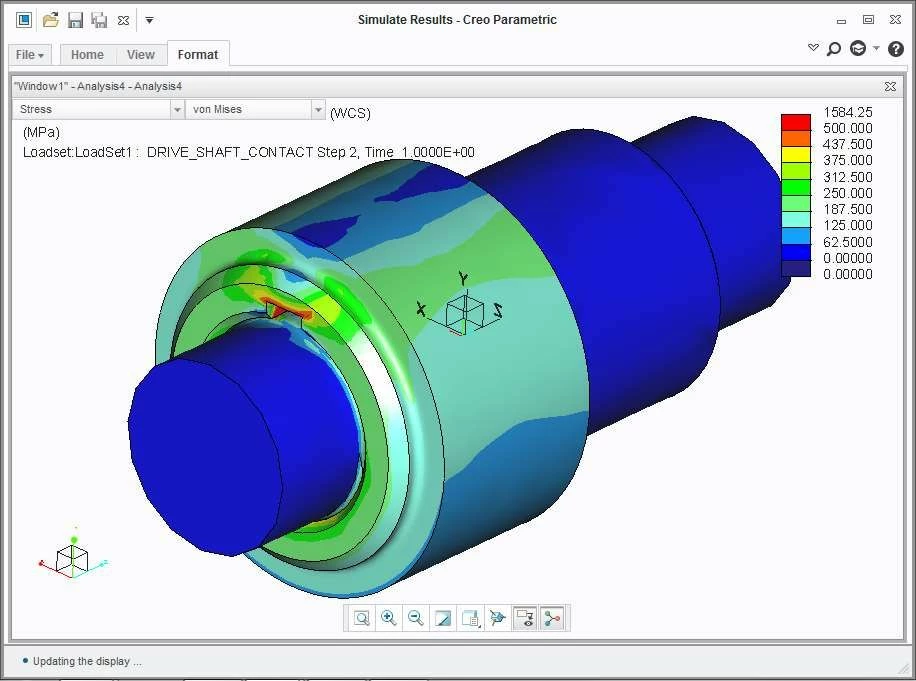Click the command search magnifier icon
916x681 pixels.
[x=834, y=48]
